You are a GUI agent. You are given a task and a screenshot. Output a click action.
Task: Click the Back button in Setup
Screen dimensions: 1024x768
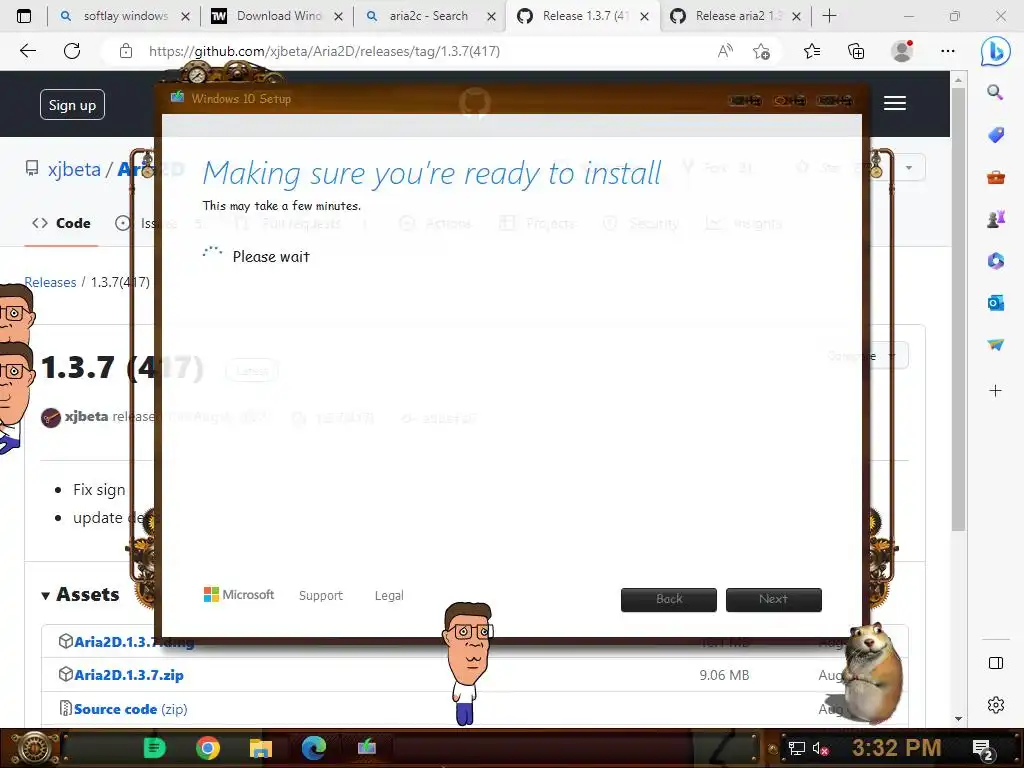click(x=669, y=600)
